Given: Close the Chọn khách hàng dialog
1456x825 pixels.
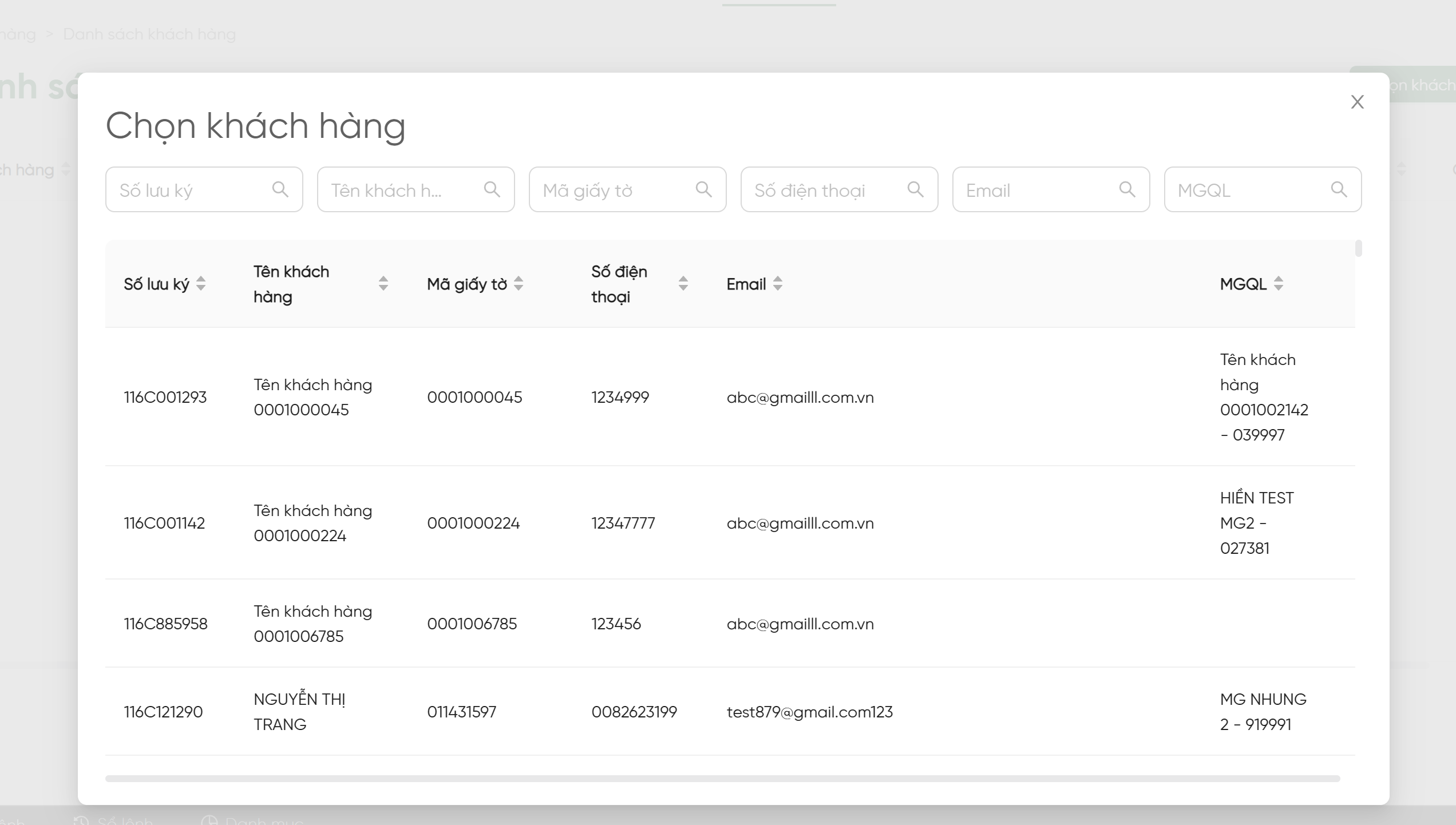Looking at the screenshot, I should click(1357, 102).
